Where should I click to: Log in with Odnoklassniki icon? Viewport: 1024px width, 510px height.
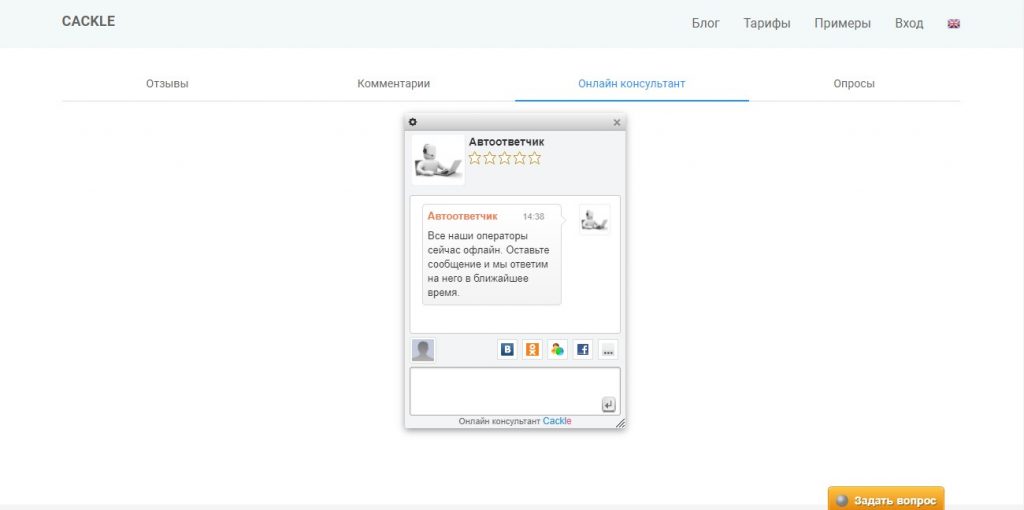click(532, 350)
